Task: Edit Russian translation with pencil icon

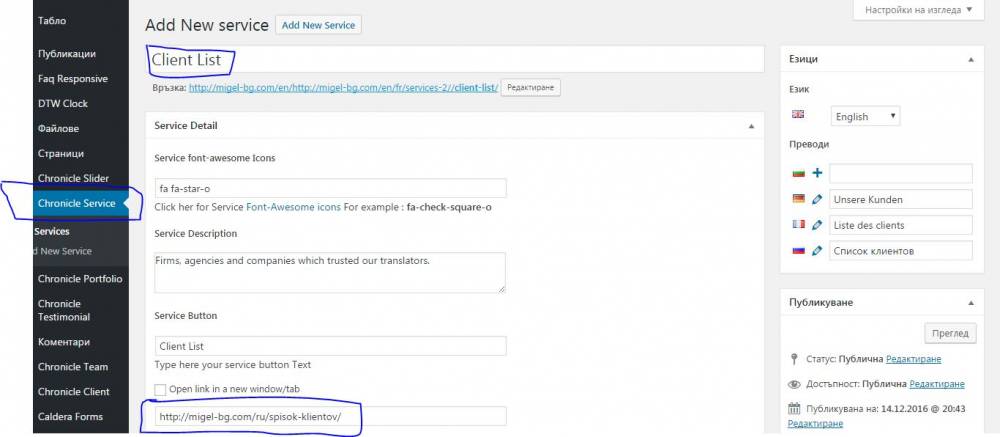Action: pos(817,251)
